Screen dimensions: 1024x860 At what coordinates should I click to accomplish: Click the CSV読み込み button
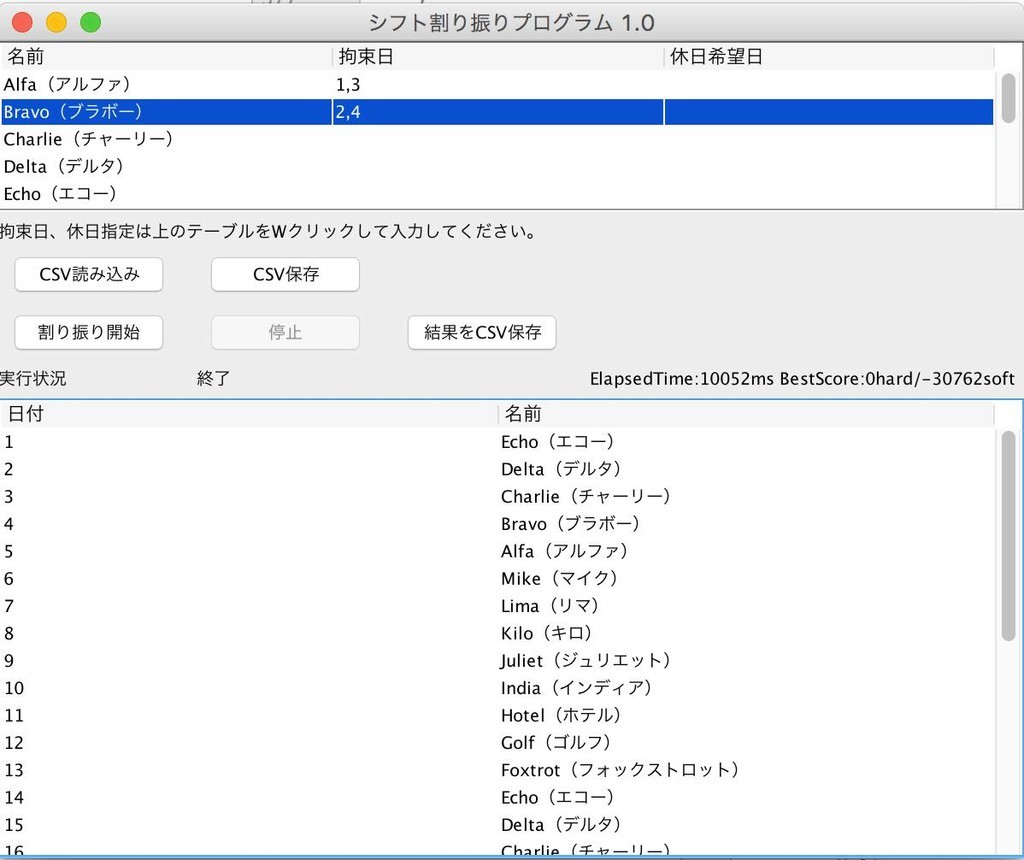[88, 275]
